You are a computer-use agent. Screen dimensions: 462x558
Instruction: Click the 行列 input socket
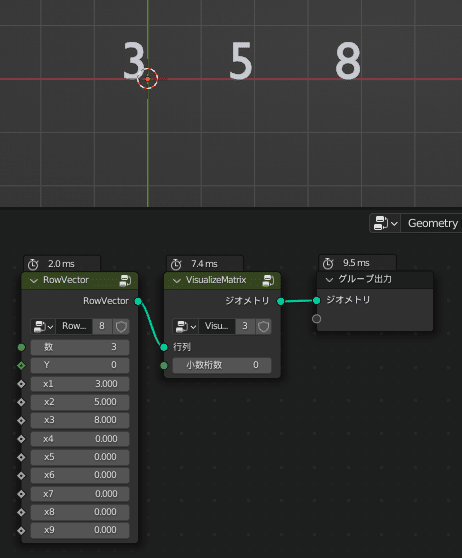click(164, 347)
